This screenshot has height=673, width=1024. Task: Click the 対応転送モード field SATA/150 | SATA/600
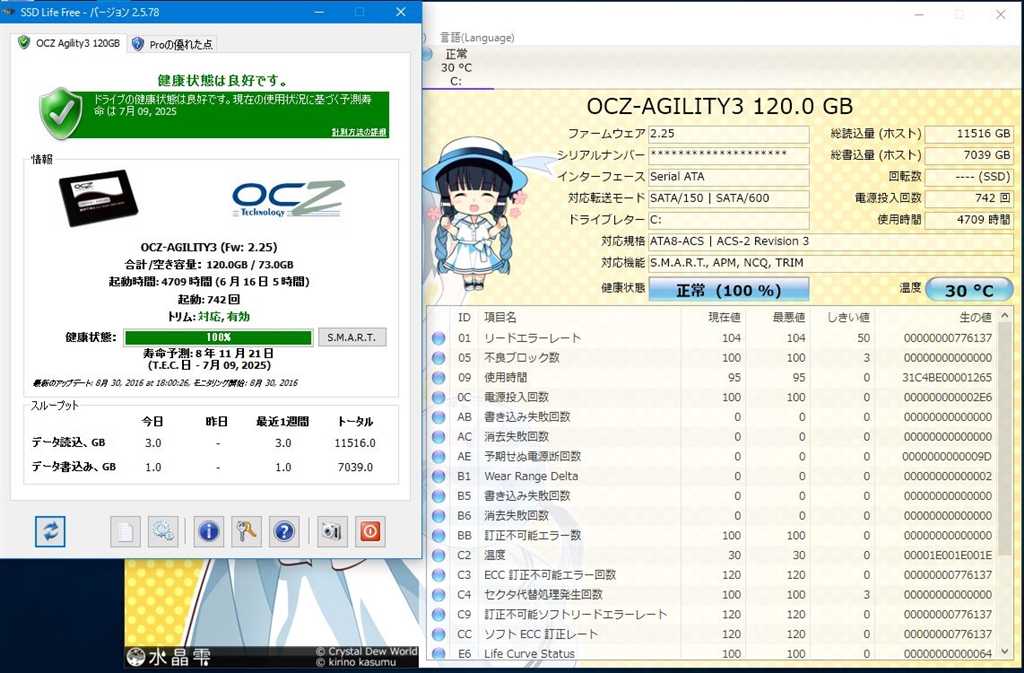[728, 198]
